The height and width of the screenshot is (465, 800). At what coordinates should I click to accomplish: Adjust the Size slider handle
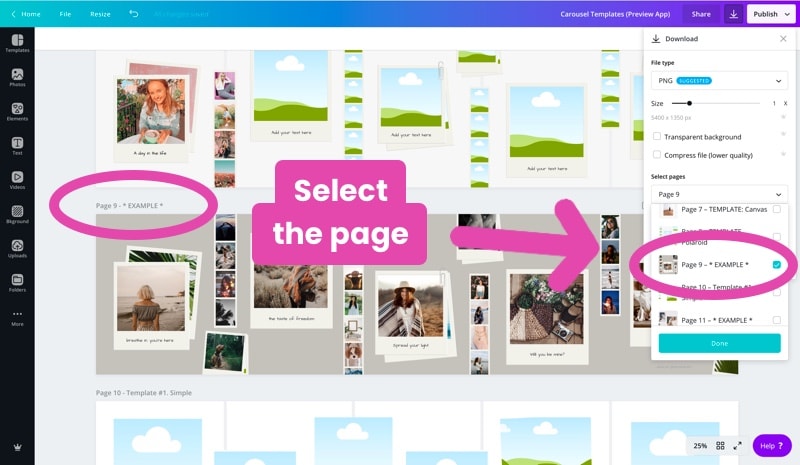[x=689, y=103]
